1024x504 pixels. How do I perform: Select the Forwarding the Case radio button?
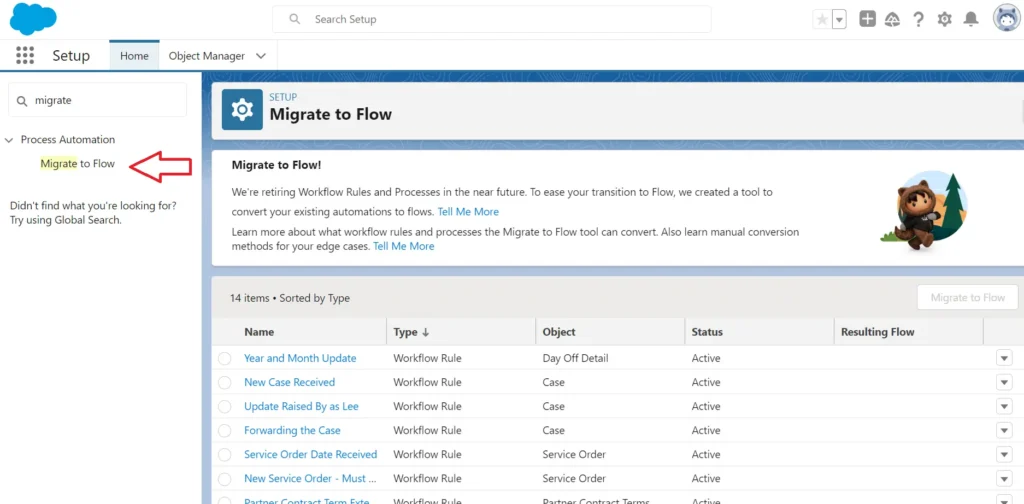tap(225, 431)
